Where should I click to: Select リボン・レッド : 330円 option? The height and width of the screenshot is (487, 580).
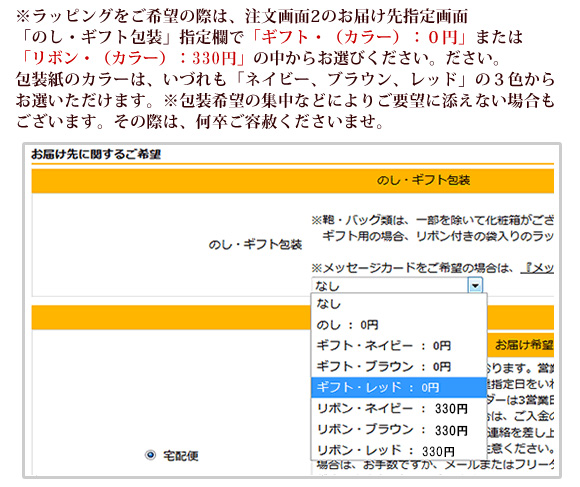399,450
